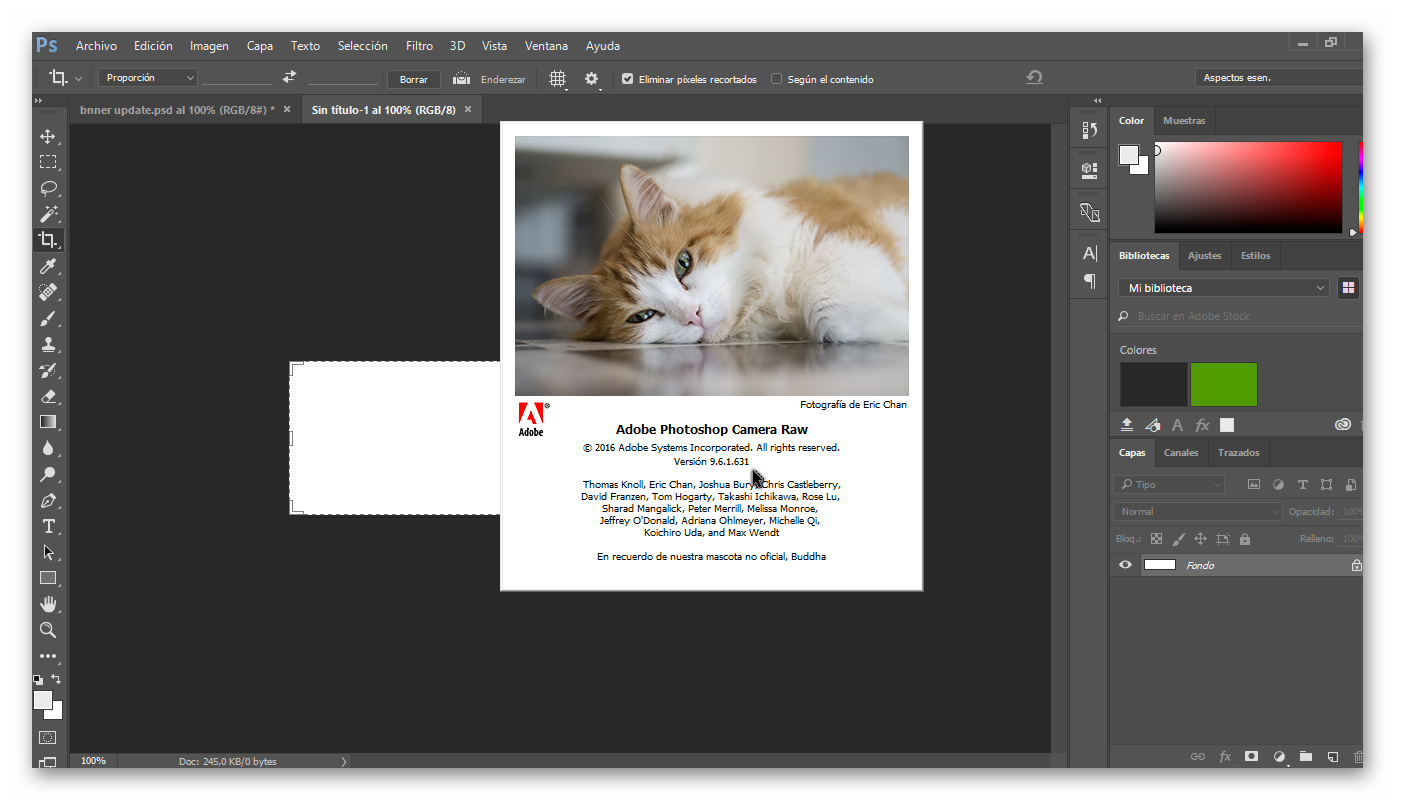Click the Borrar button

[x=413, y=79]
